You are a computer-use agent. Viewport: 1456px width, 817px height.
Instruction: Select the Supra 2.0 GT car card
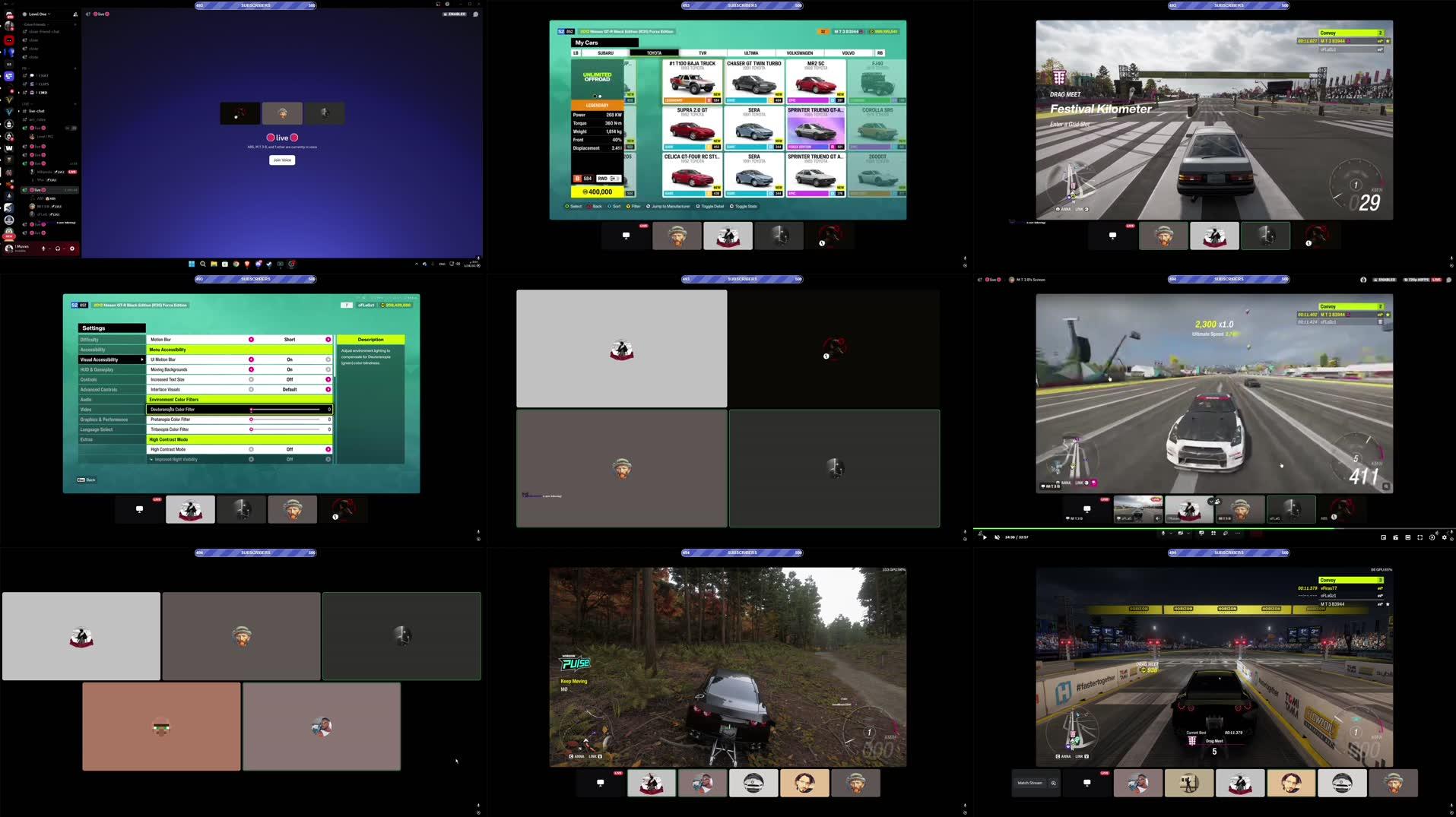point(693,128)
